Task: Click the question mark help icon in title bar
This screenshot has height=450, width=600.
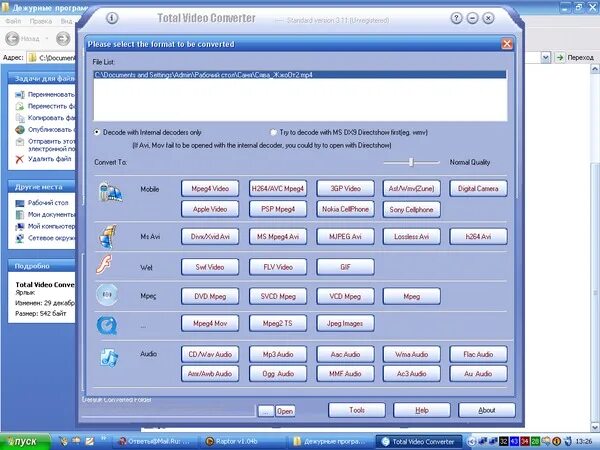Action: pos(456,18)
